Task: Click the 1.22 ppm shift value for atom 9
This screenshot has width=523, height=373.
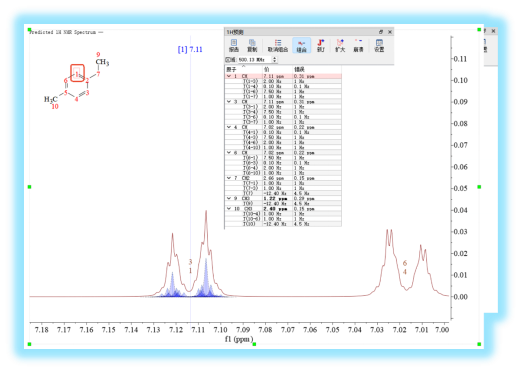Action: pos(276,198)
